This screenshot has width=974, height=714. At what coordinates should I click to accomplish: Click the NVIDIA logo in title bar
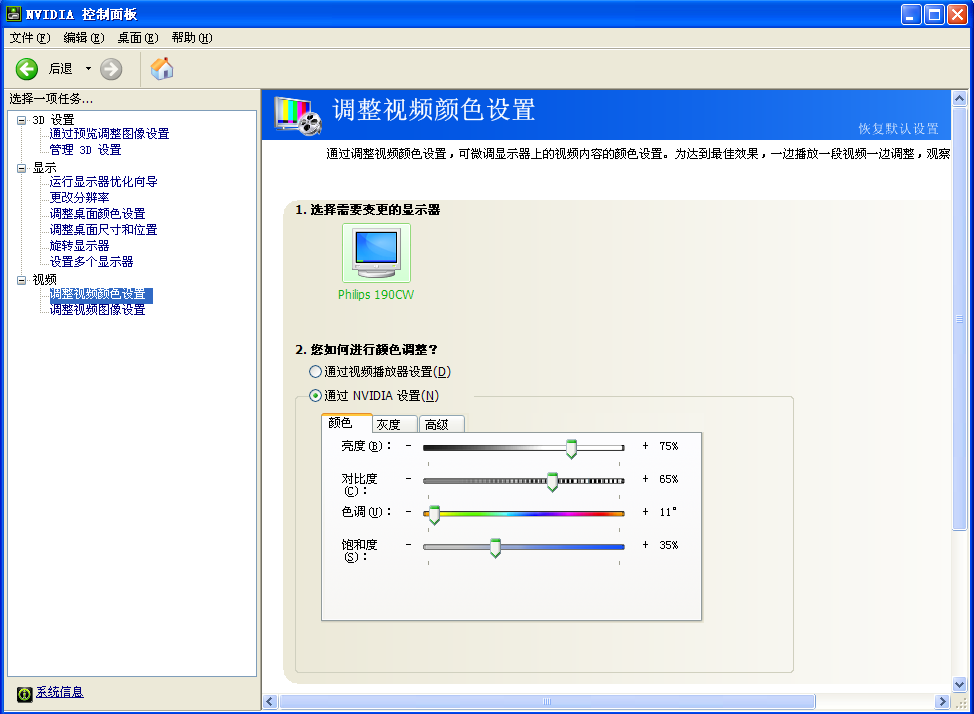click(14, 13)
